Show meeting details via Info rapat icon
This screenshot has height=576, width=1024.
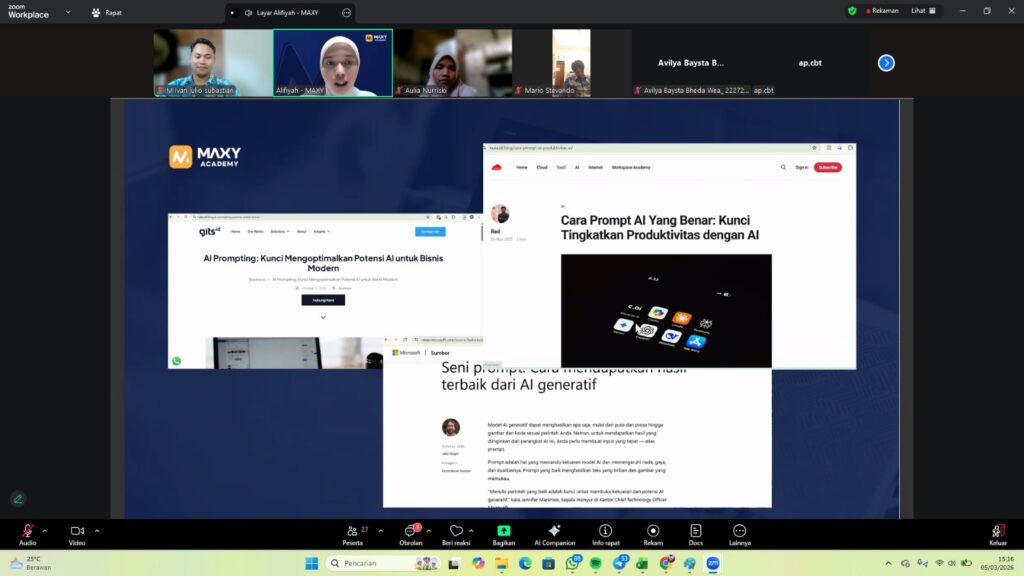pyautogui.click(x=605, y=533)
